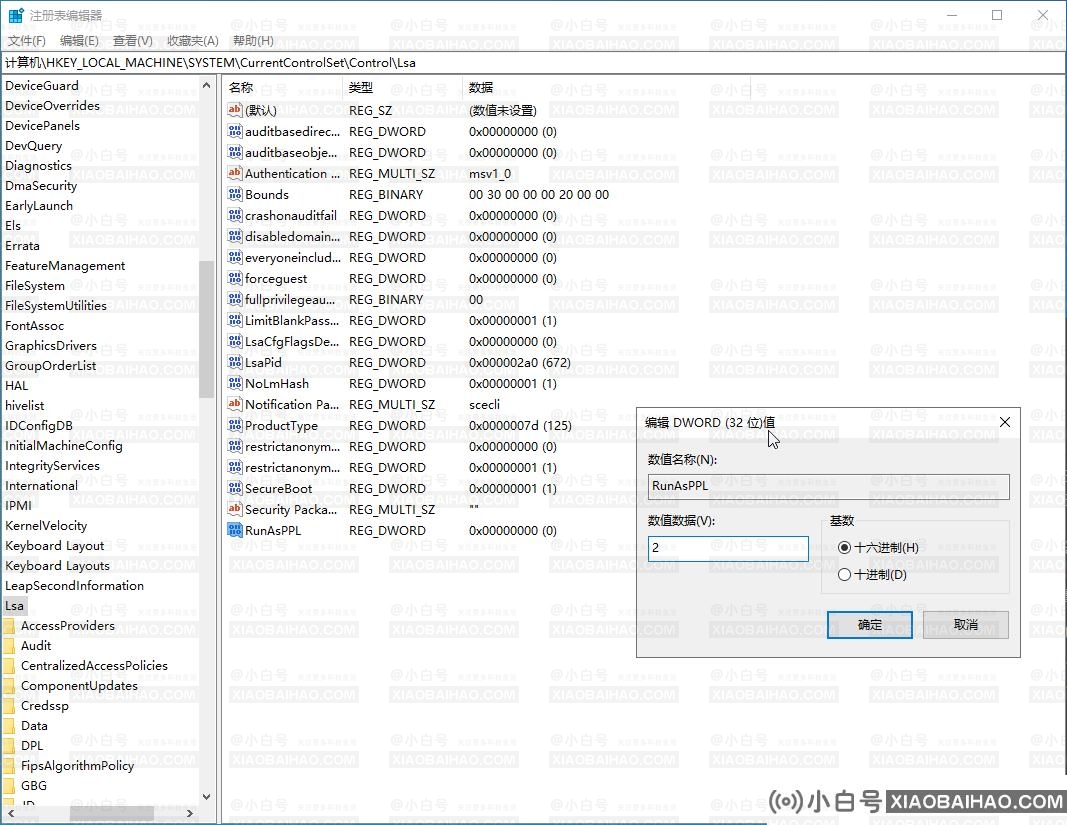The image size is (1067, 825).
Task: Select the Keyboard Layouts key
Action: coord(57,566)
